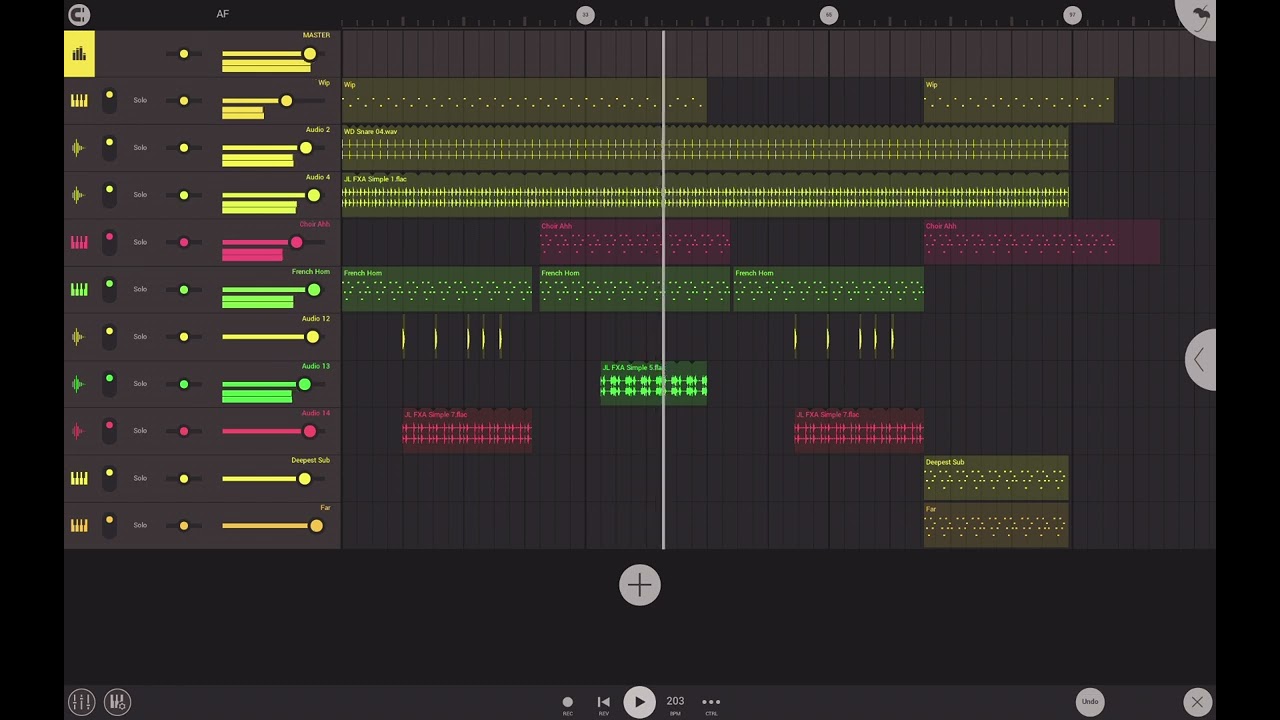Toggle mute switch on Audio 12 track
The image size is (1280, 720).
pyautogui.click(x=109, y=336)
